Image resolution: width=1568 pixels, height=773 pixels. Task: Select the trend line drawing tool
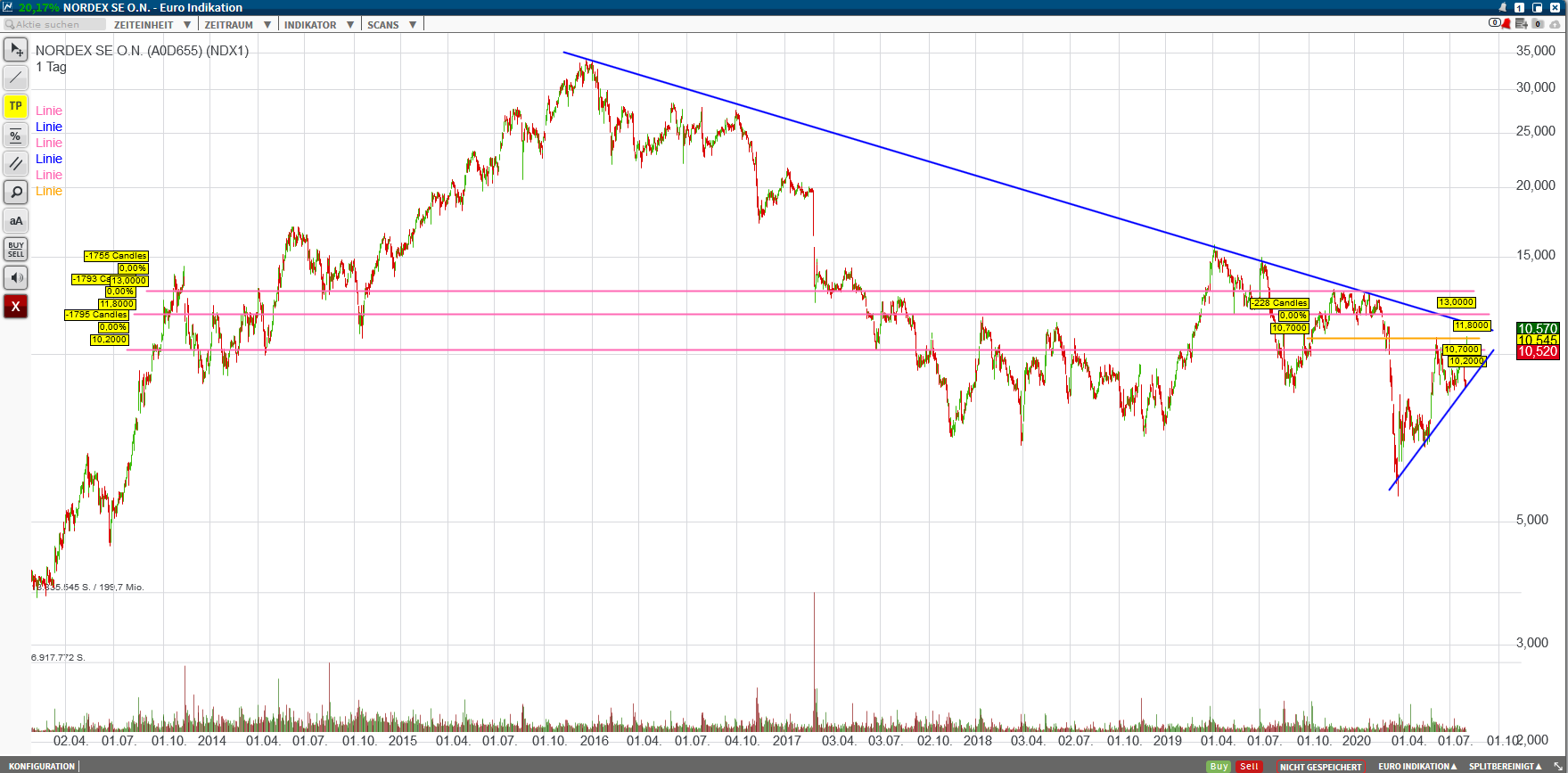16,78
